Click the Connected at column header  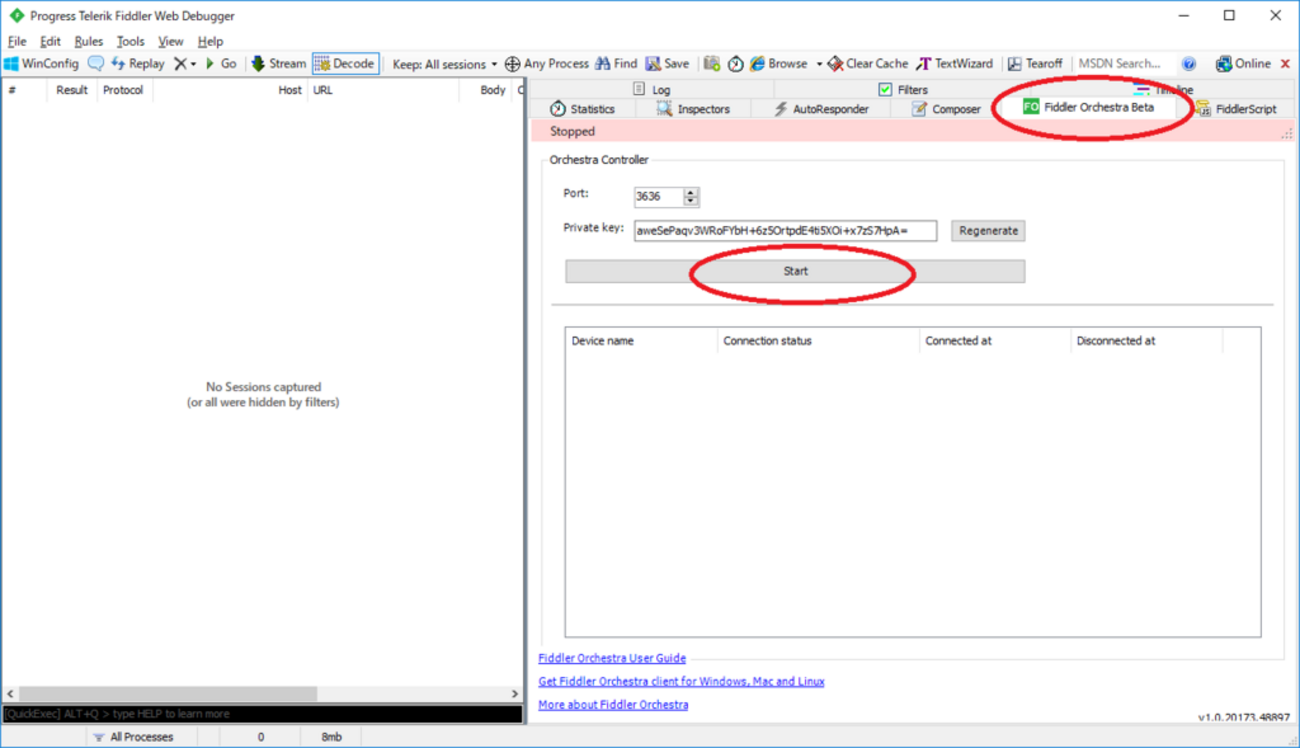(x=995, y=341)
